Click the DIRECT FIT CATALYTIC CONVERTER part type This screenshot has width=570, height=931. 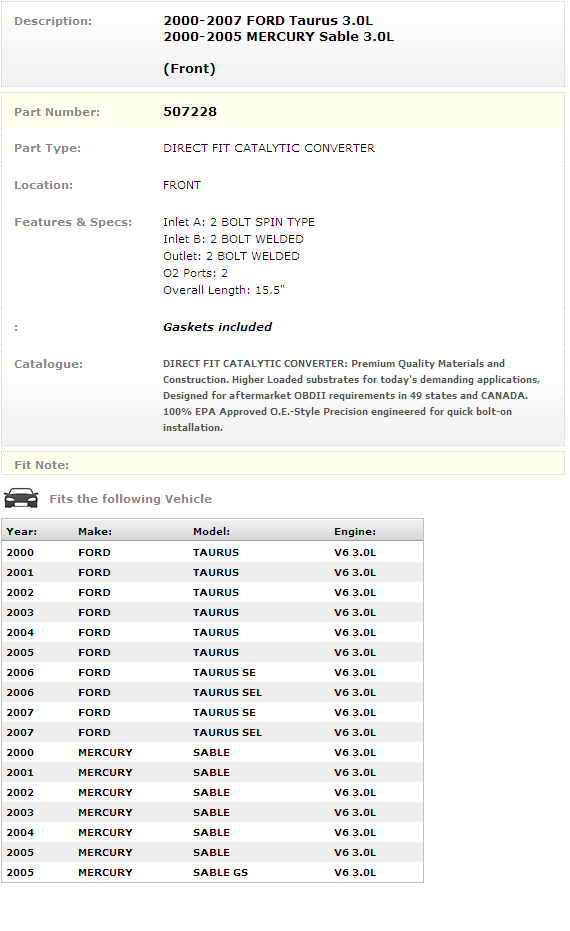click(269, 148)
